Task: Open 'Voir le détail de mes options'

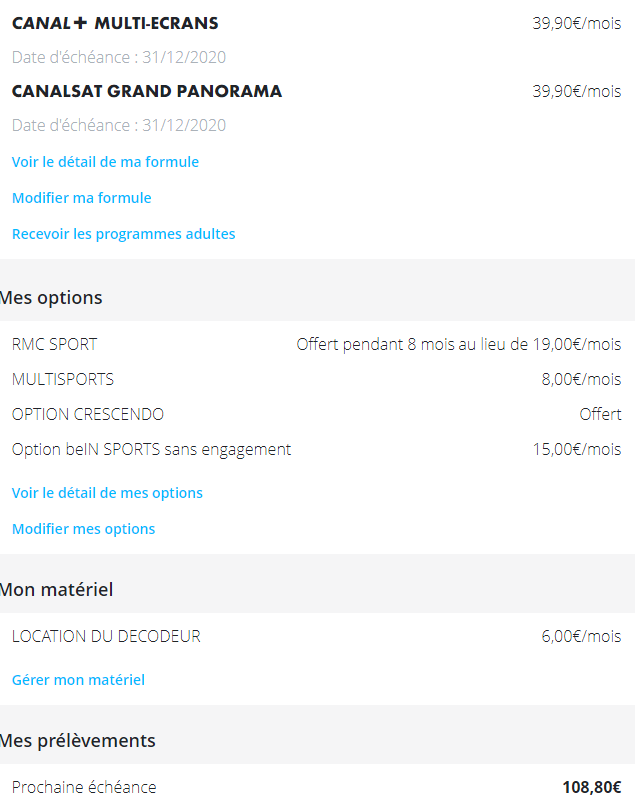Action: point(107,493)
